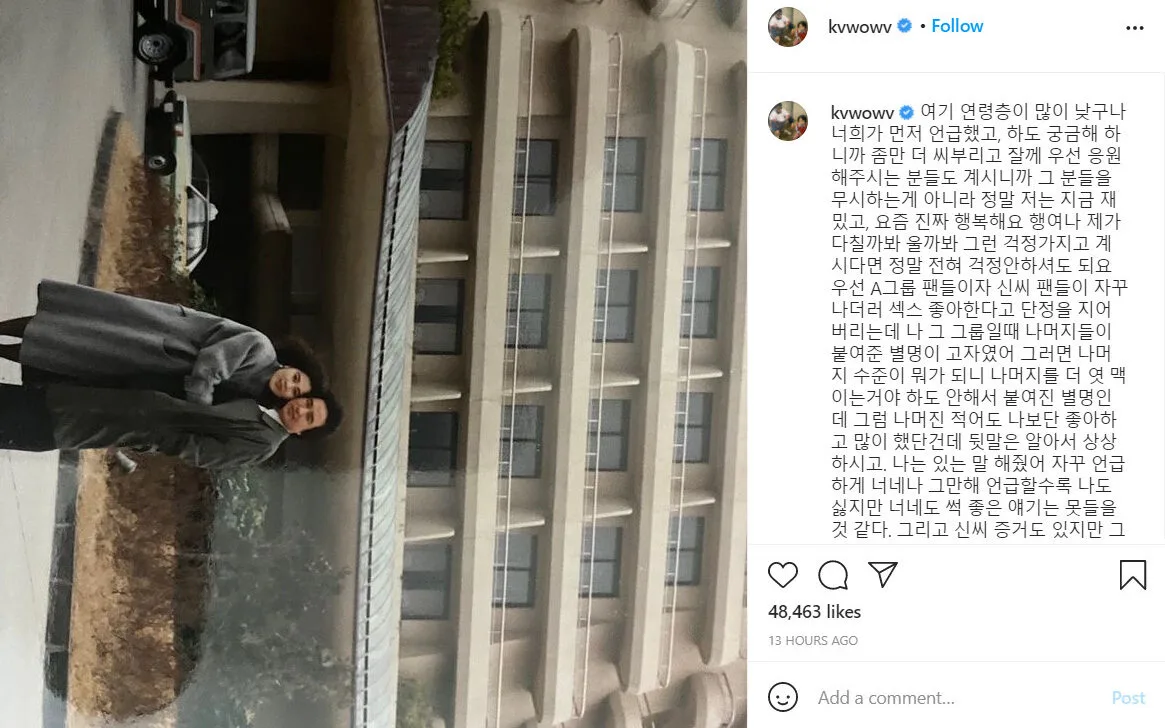Open the 13 HOURS AGO timestamp link
This screenshot has height=728, width=1165.
coord(813,640)
